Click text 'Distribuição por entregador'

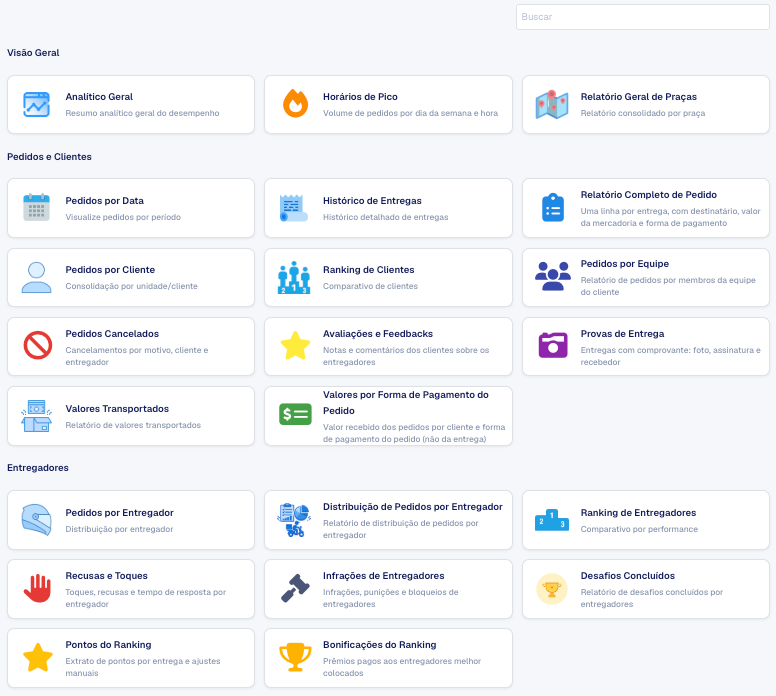(119, 529)
